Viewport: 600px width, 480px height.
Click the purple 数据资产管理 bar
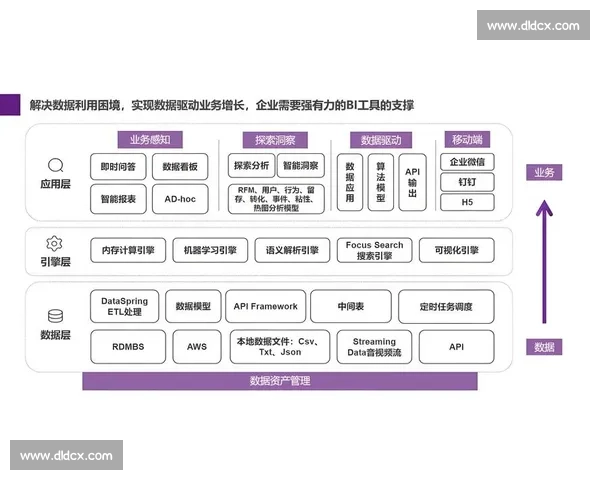(x=279, y=380)
